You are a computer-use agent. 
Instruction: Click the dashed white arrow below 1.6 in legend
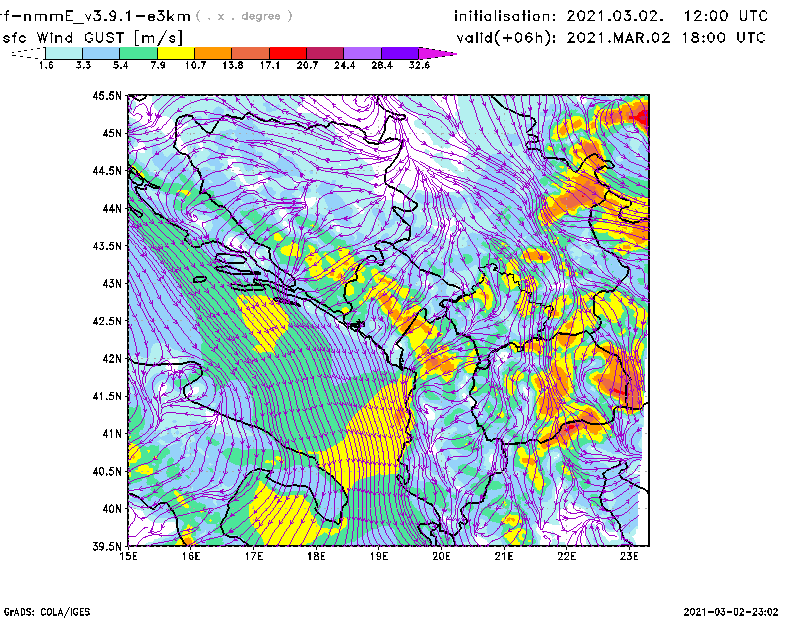28,53
